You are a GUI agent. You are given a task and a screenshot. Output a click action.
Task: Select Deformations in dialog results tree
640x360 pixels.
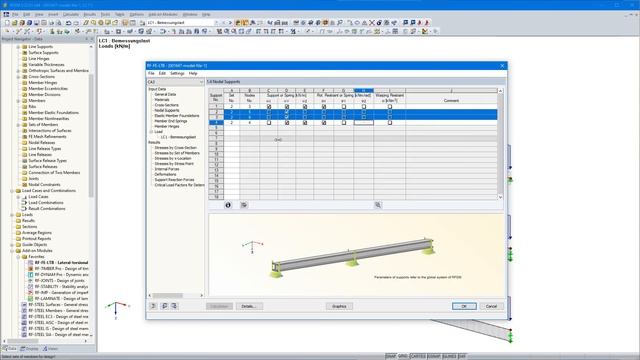tap(165, 174)
